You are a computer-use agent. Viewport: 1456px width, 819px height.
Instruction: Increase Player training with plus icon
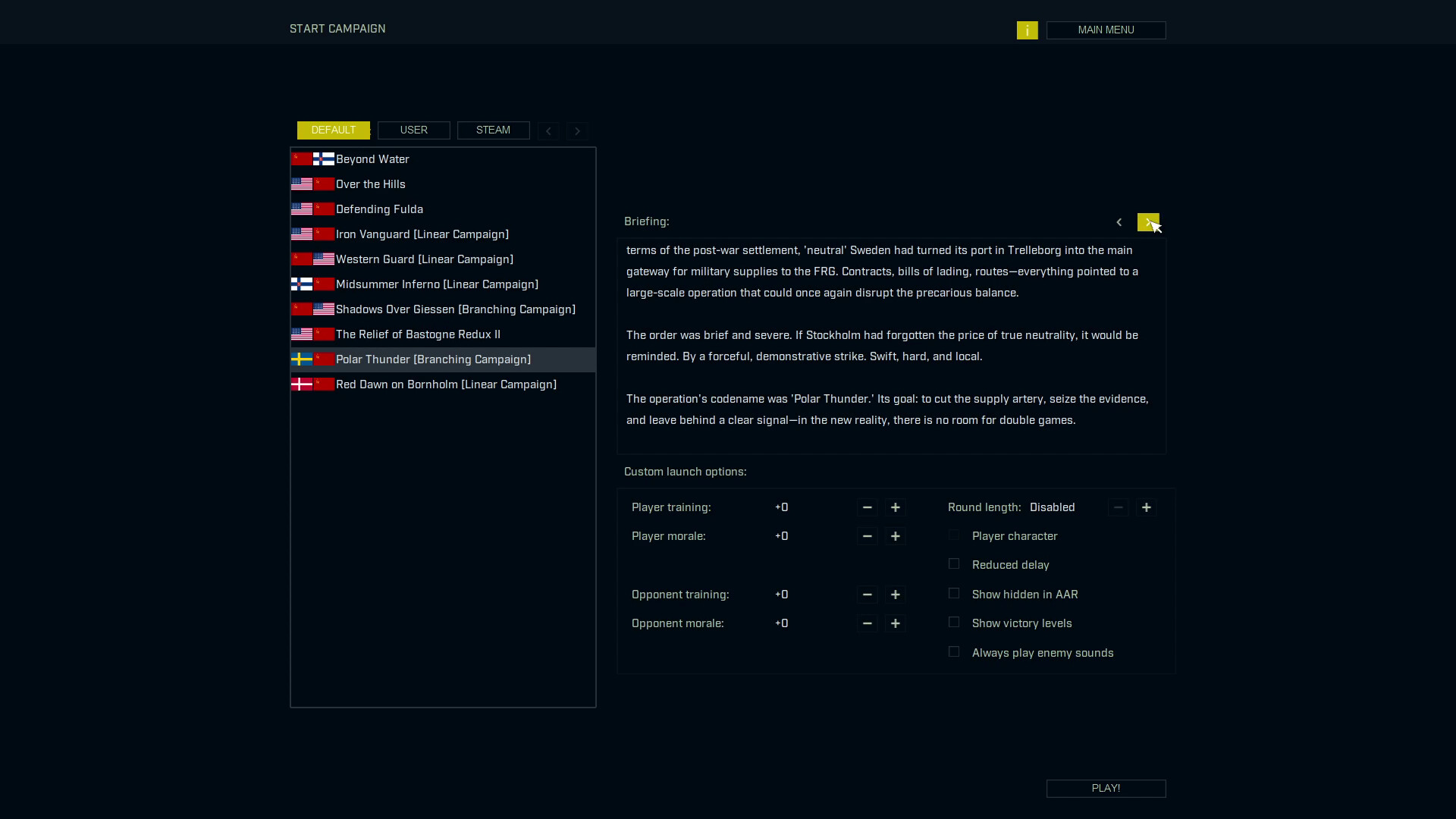pyautogui.click(x=895, y=508)
